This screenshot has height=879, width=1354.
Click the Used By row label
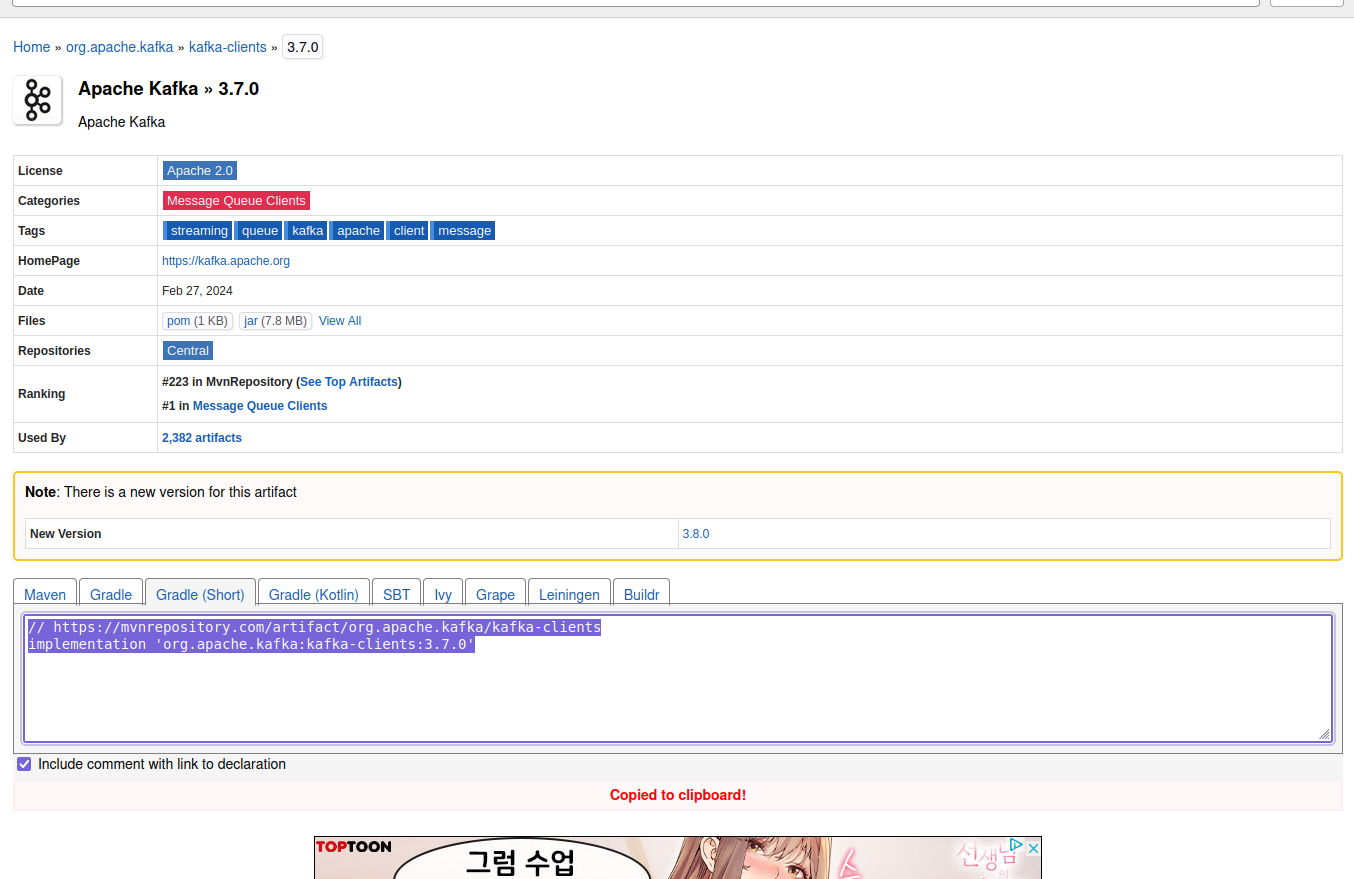point(42,438)
